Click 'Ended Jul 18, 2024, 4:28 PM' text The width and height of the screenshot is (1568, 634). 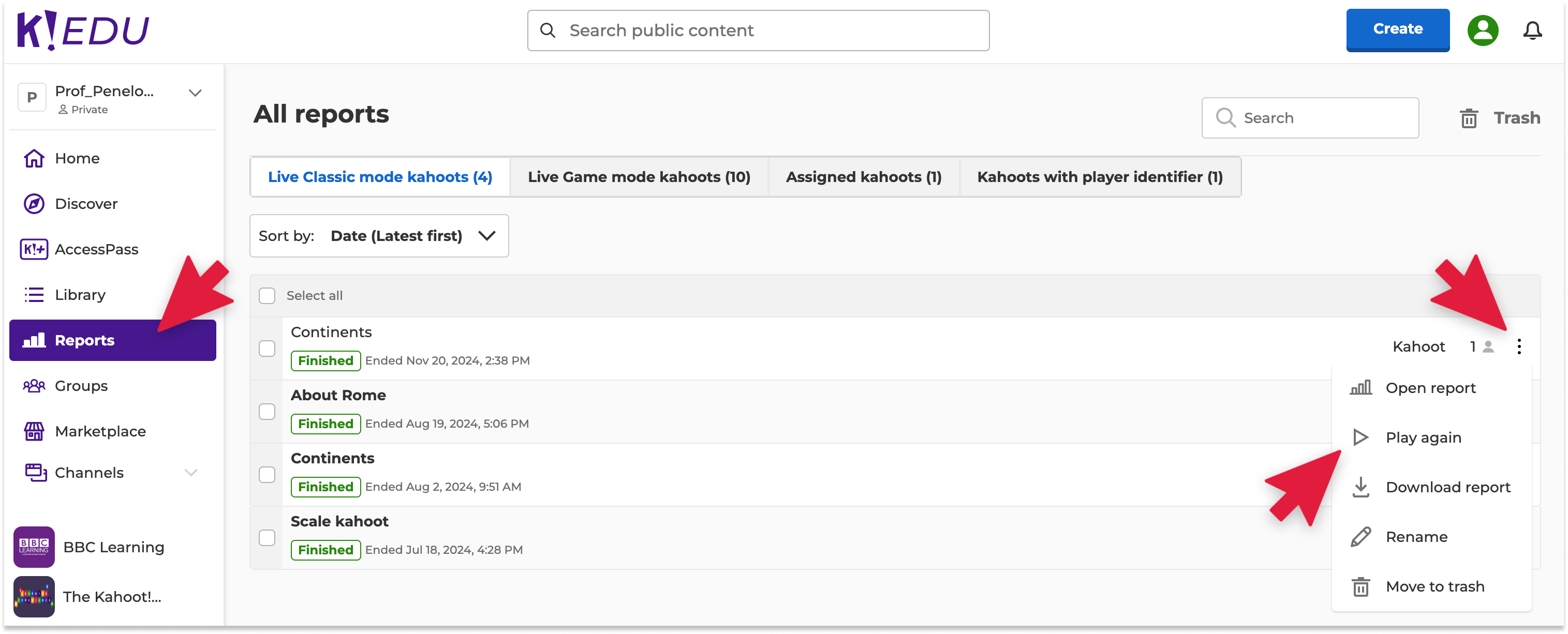click(x=443, y=550)
